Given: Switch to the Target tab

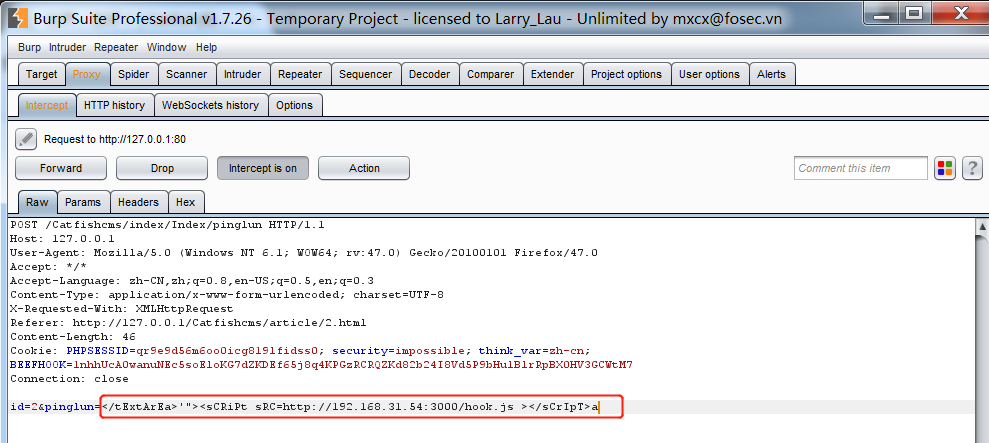Looking at the screenshot, I should [x=42, y=74].
